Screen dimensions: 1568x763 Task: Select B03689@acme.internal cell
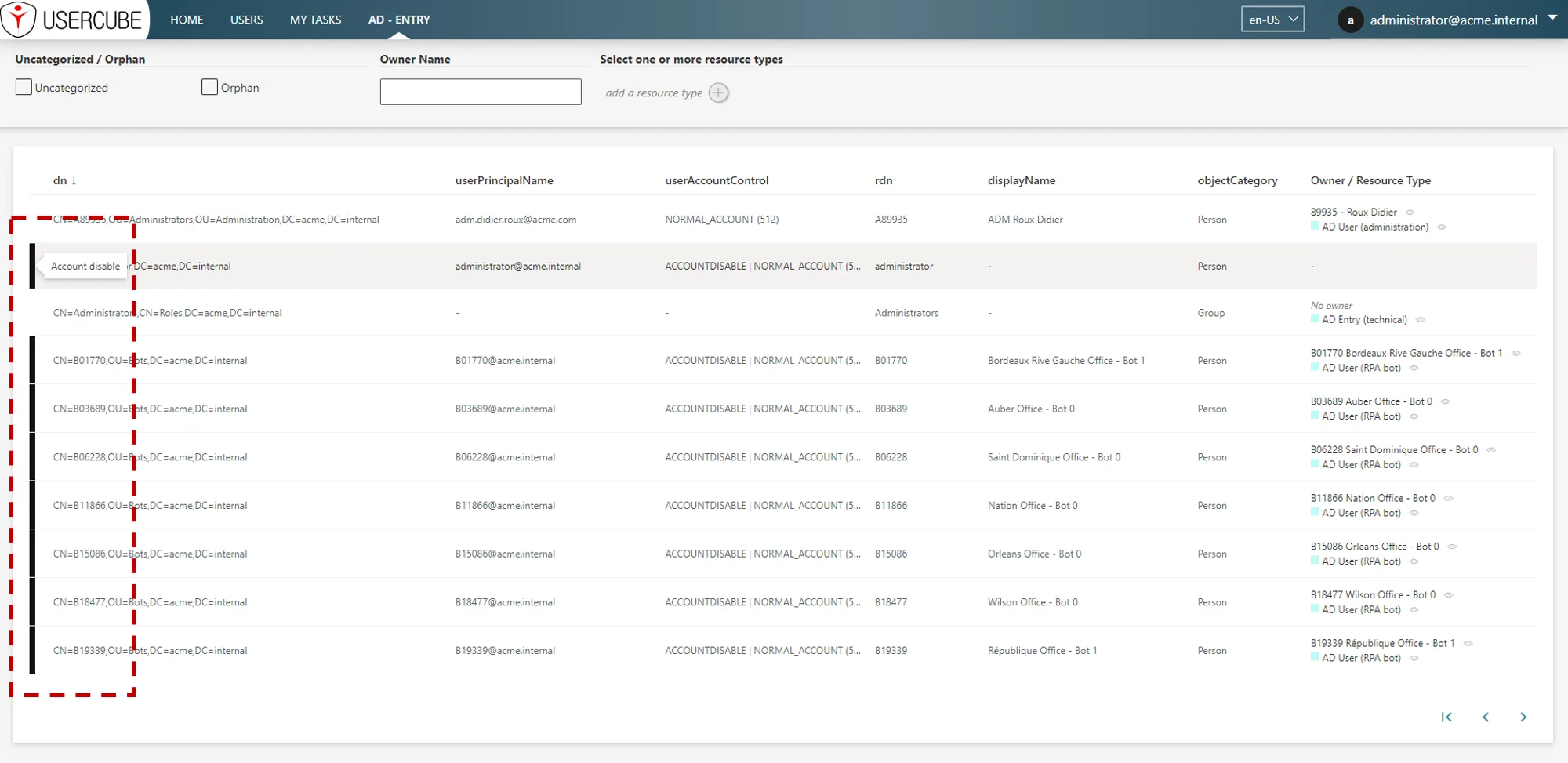[x=505, y=409]
